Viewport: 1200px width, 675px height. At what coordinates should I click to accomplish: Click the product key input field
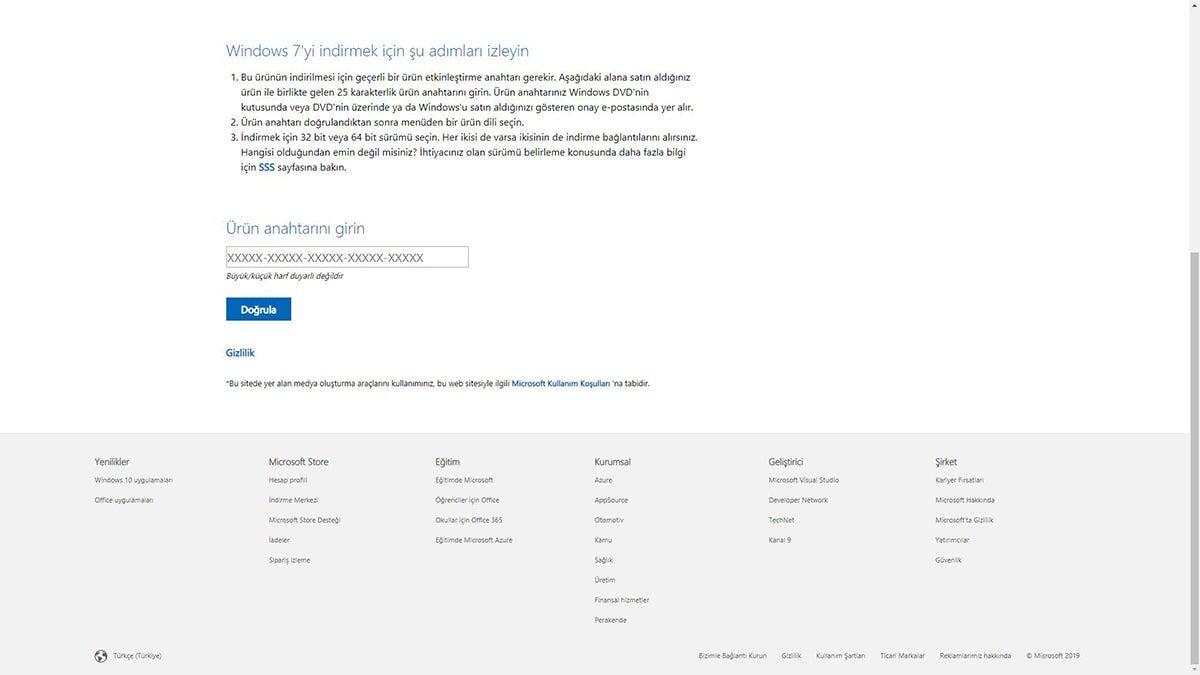tap(347, 257)
